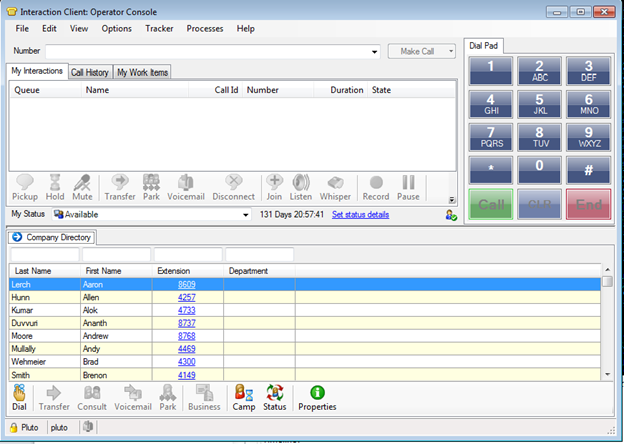This screenshot has width=624, height=444.
Task: Click the Set status details link
Action: coord(361,214)
